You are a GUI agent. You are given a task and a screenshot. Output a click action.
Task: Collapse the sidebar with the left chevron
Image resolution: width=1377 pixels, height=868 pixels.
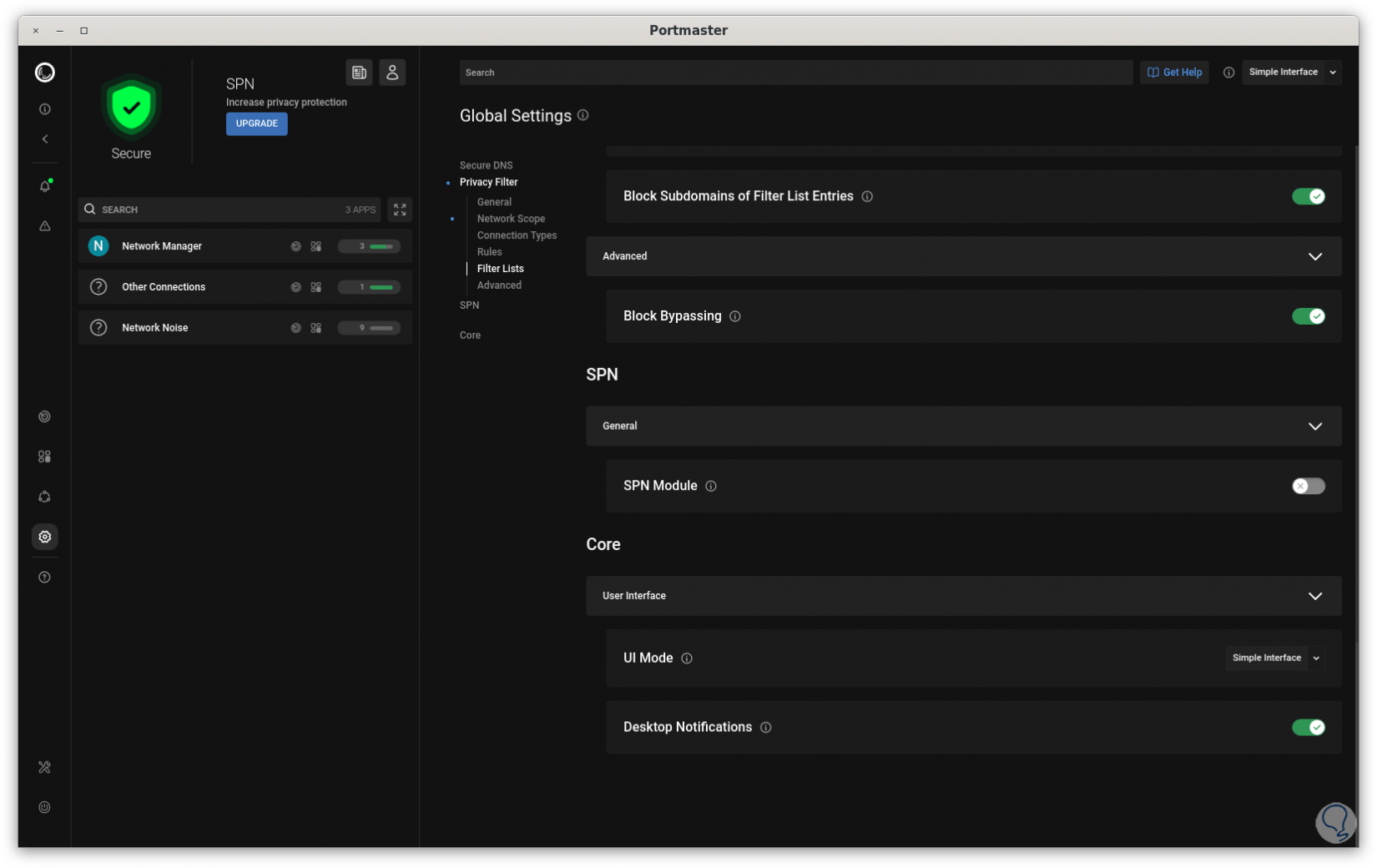click(45, 139)
